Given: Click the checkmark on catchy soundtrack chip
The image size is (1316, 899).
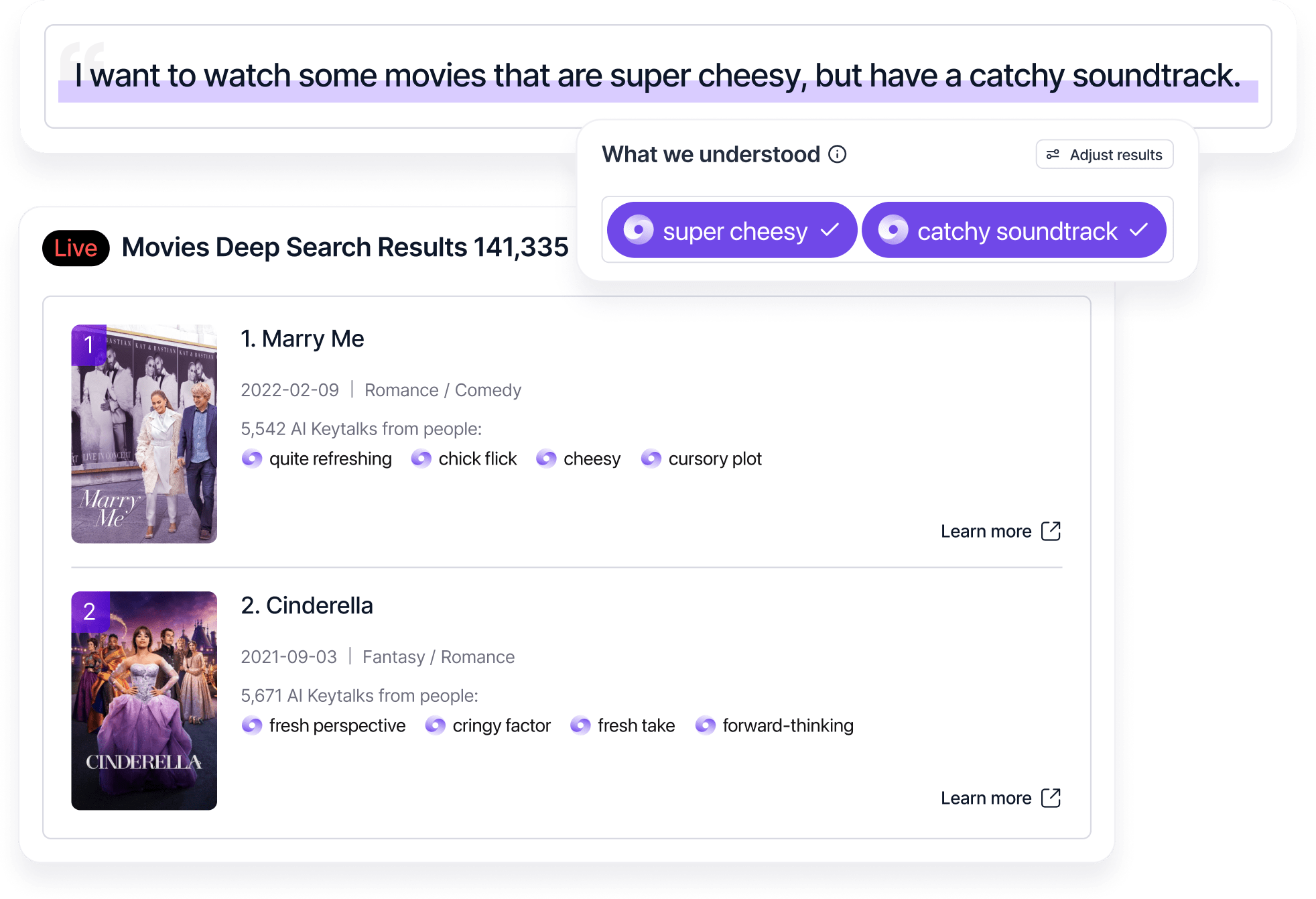Looking at the screenshot, I should tap(1138, 230).
